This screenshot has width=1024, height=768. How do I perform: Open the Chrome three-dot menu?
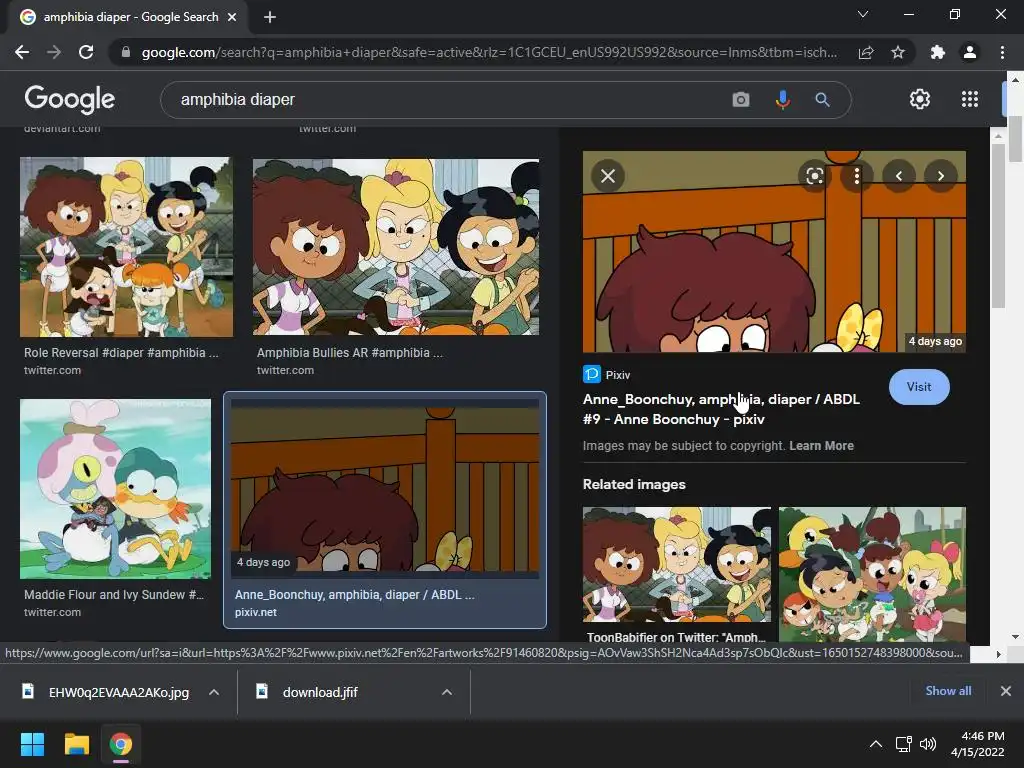click(1002, 52)
